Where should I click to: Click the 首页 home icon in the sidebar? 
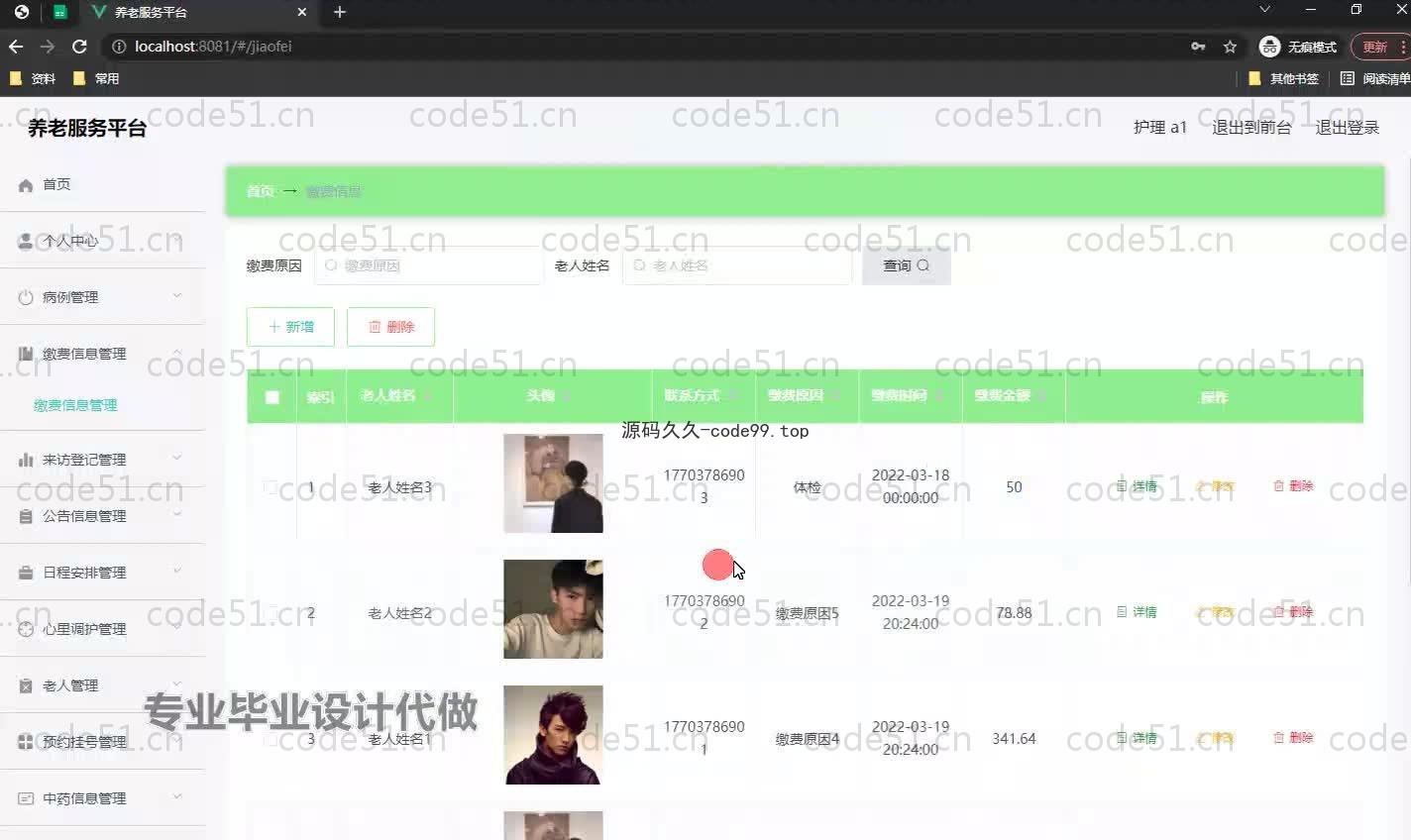26,185
